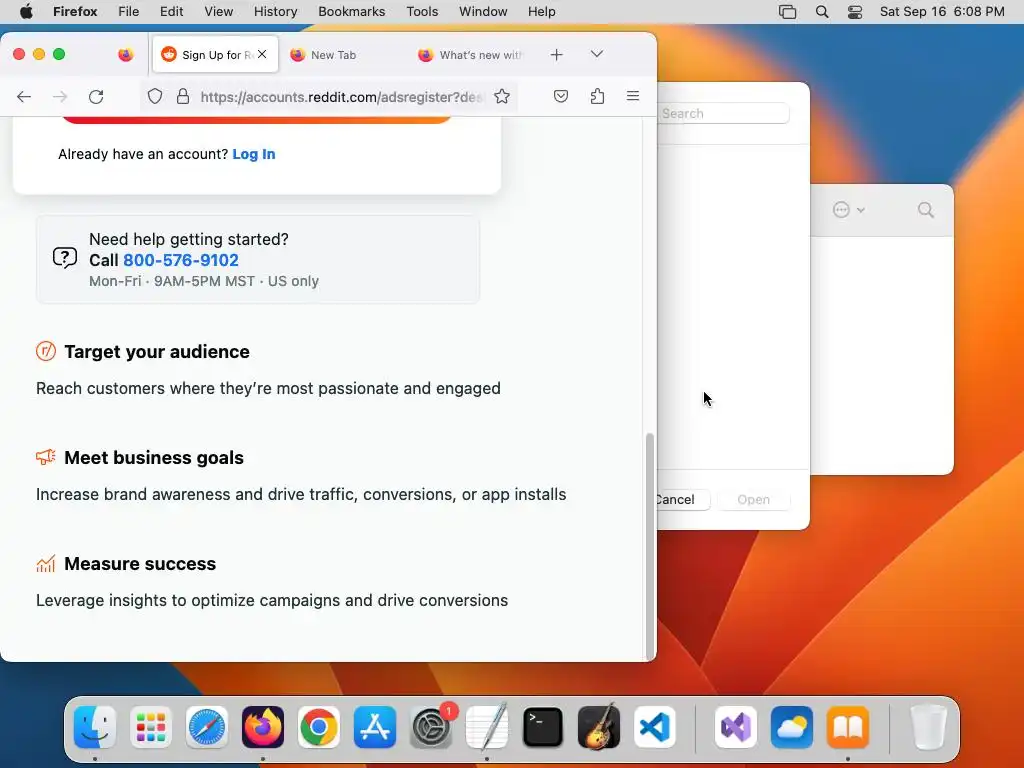Click the Firefox page vertical scrollbar

649,546
